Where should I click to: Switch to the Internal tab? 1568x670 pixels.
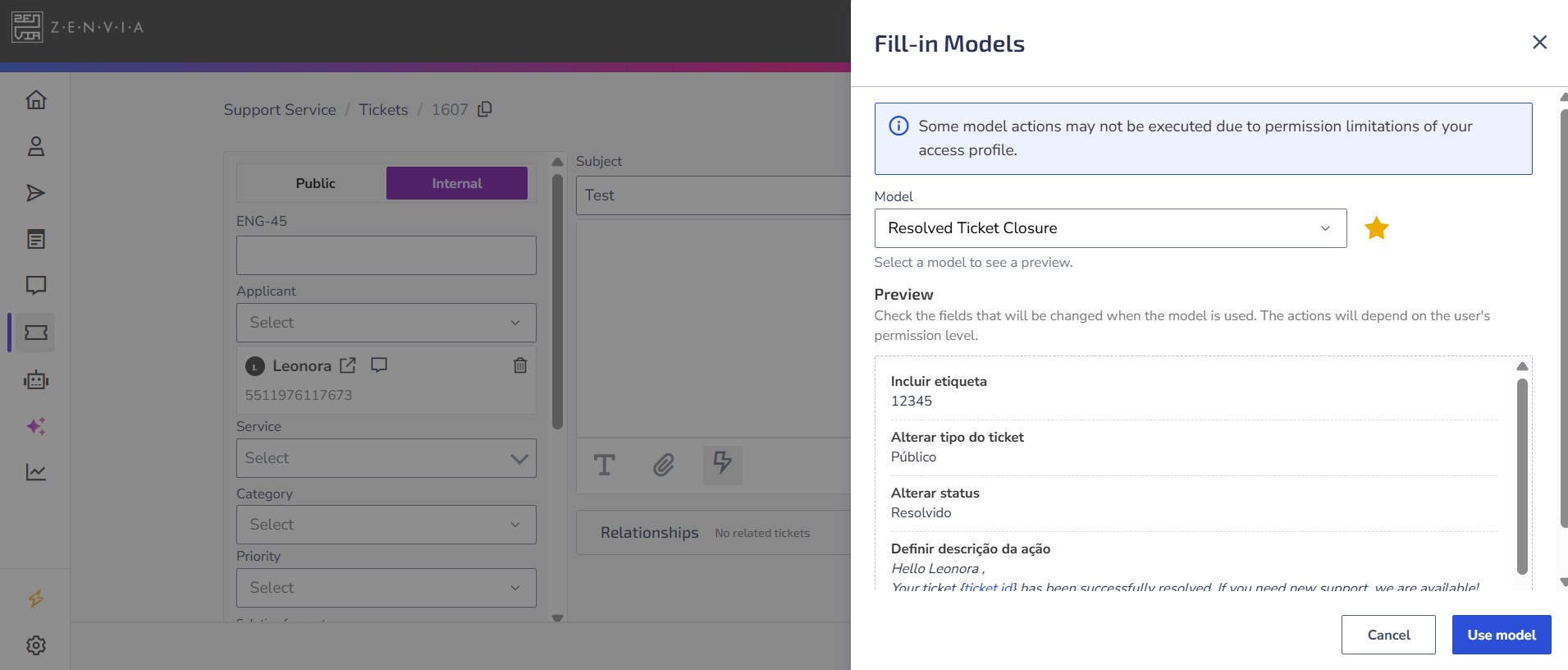[x=457, y=183]
